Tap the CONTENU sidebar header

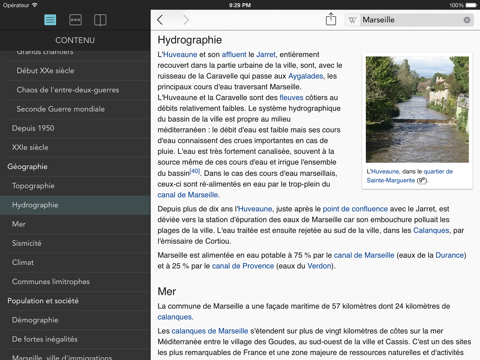click(x=75, y=40)
